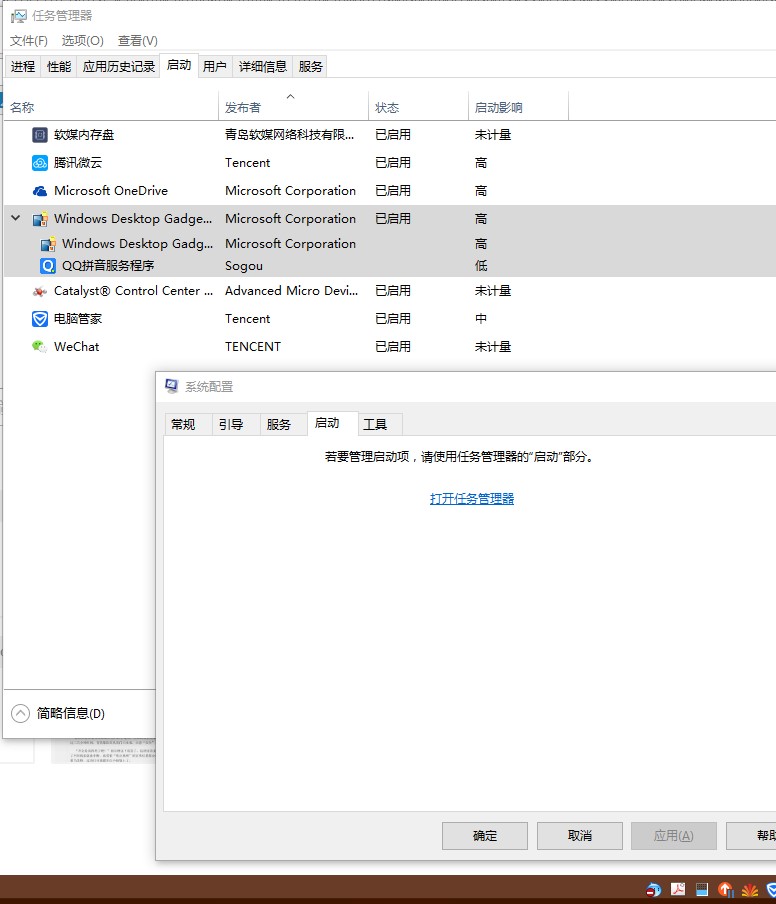Viewport: 776px width, 904px height.
Task: Click the QQ拼音服务程序 icon
Action: 48,266
